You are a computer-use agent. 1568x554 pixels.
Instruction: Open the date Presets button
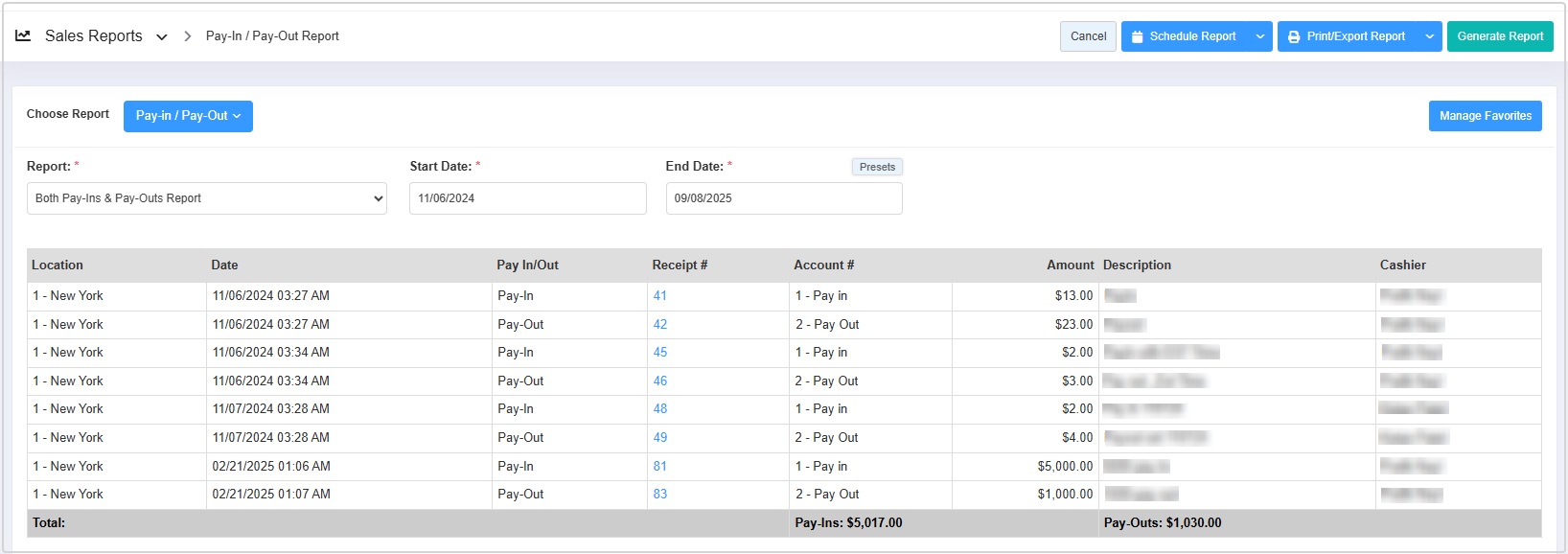(x=877, y=167)
